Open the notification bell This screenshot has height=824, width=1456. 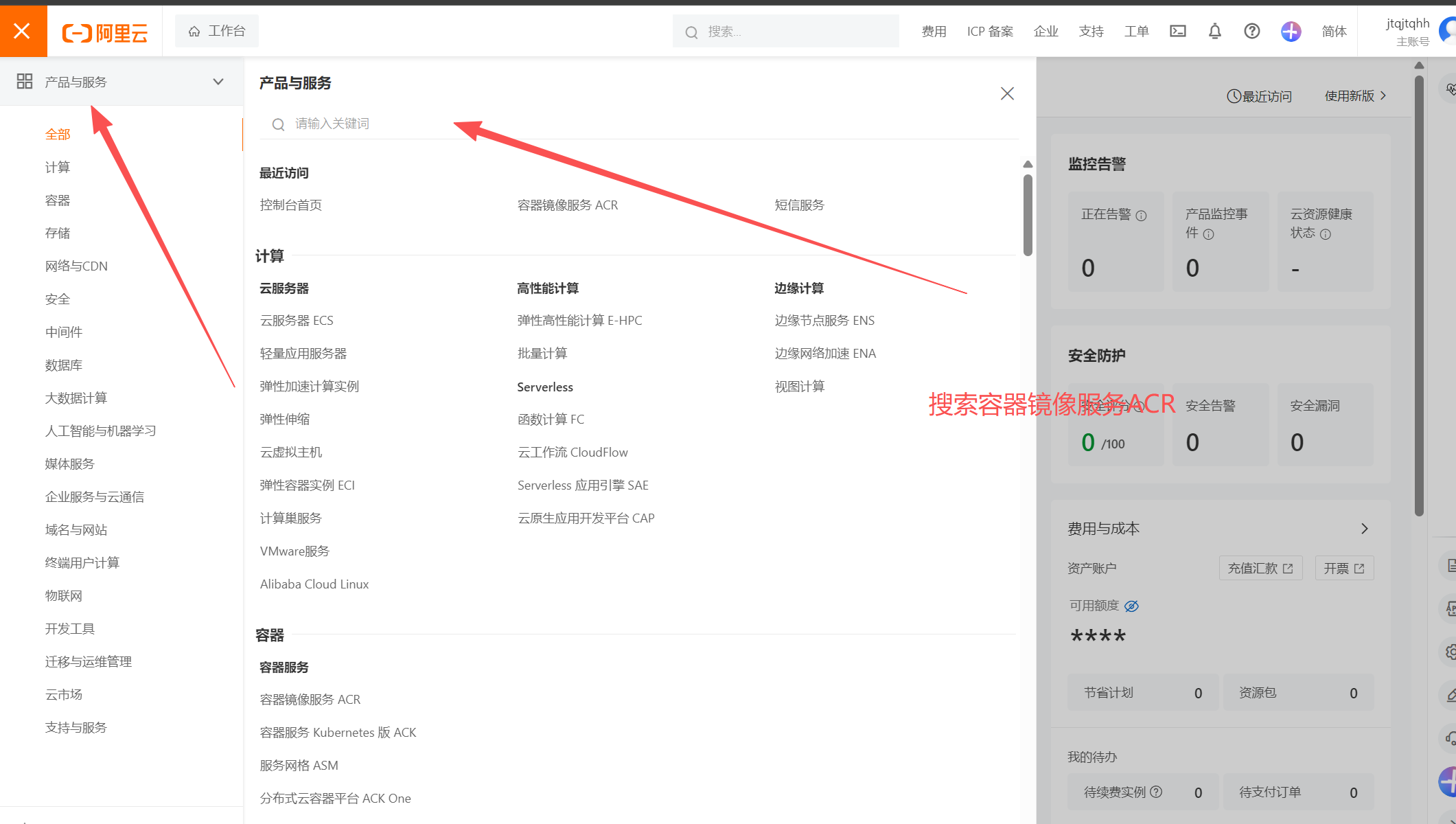1215,31
